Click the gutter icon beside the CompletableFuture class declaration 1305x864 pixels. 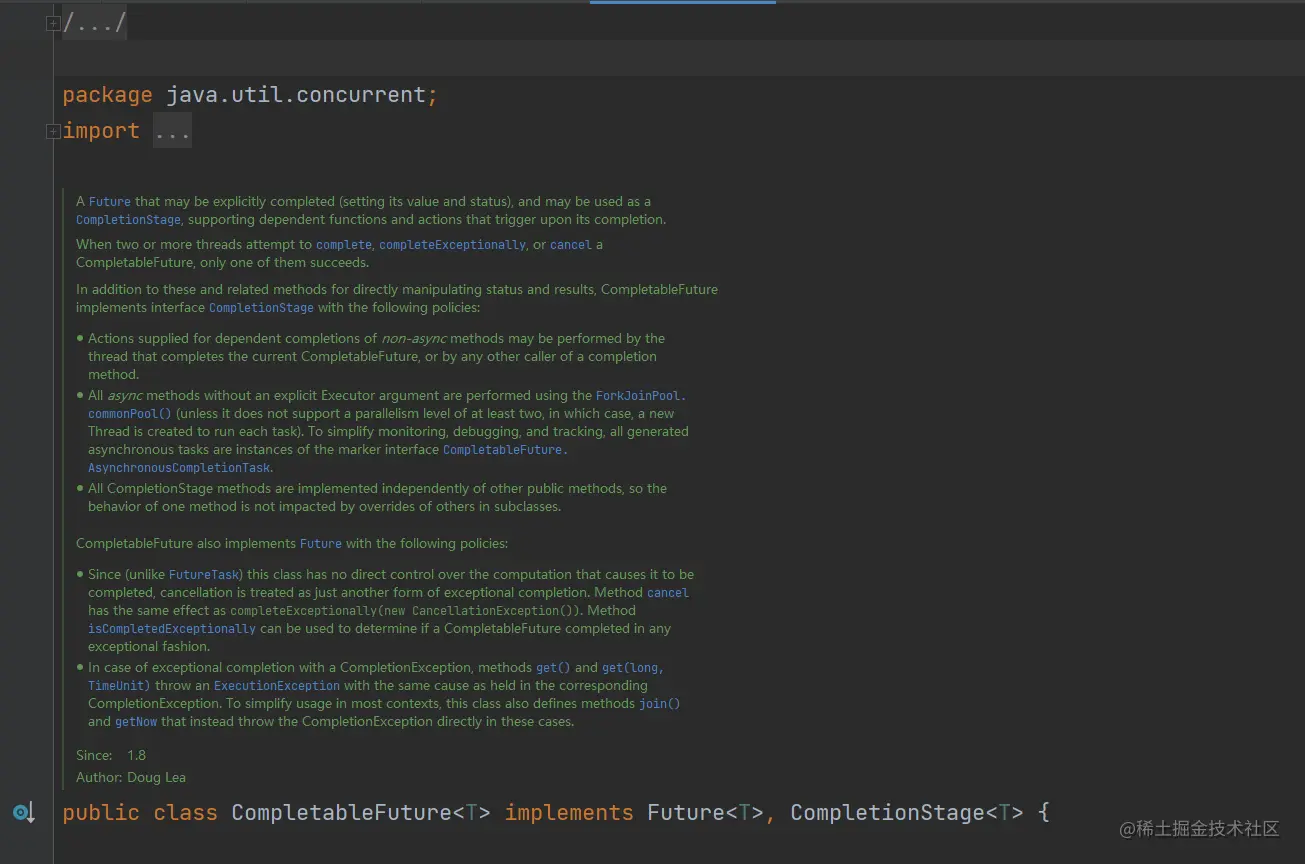[x=24, y=813]
